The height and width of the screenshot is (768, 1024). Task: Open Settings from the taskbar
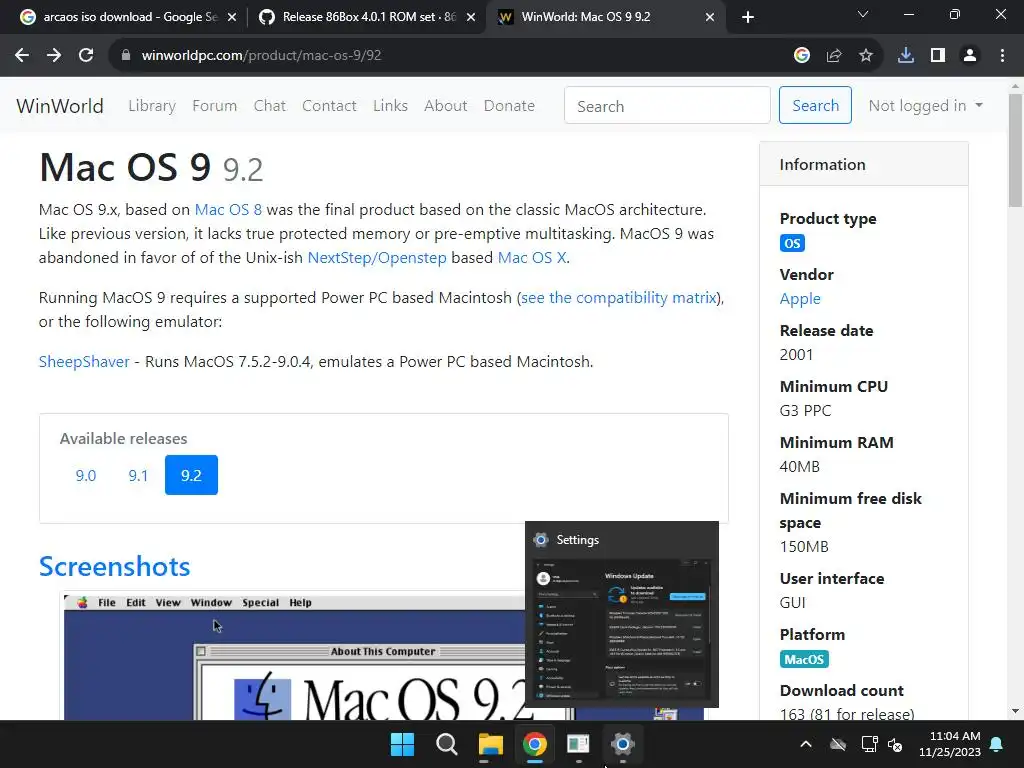[622, 744]
